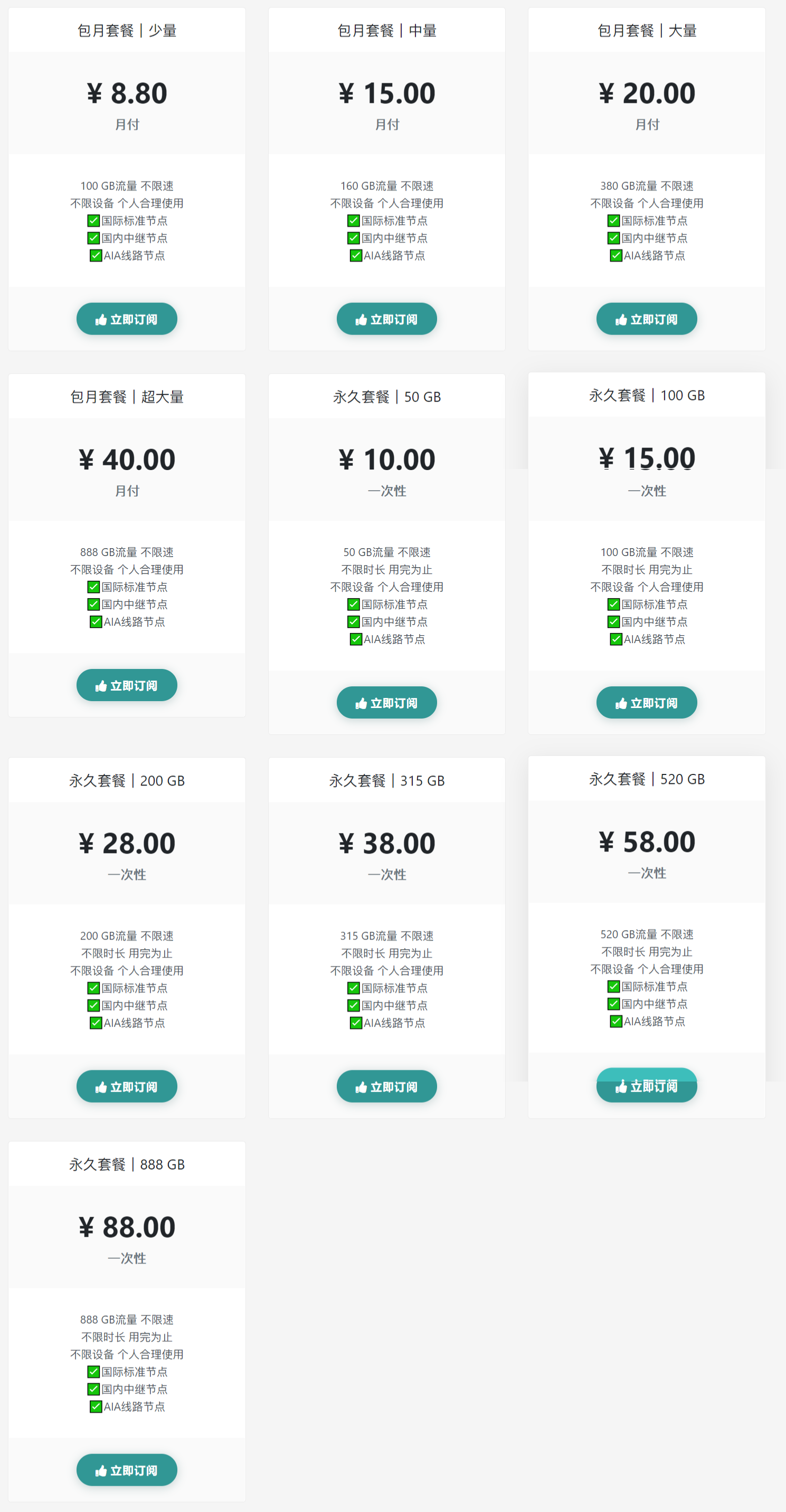Open the 包月套餐 | 超大量 plan title
This screenshot has width=786, height=1512.
127,397
